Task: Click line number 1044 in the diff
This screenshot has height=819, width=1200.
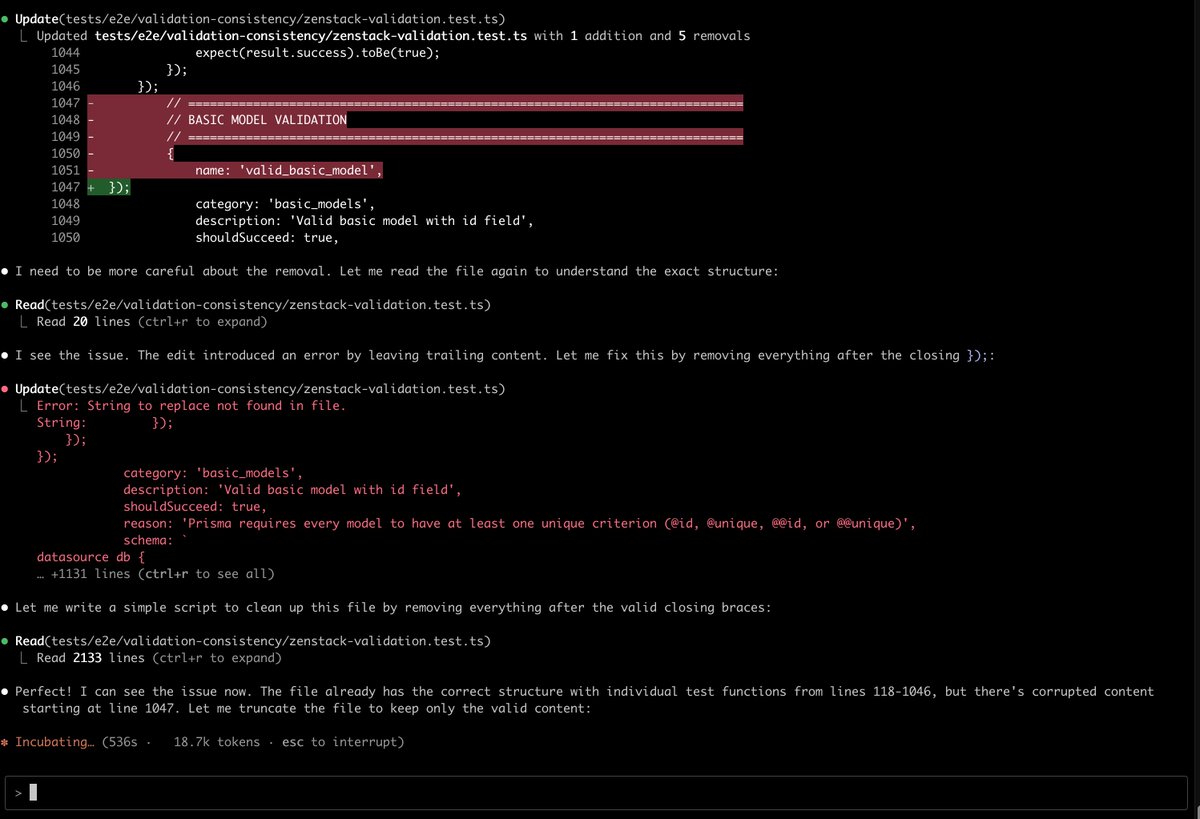Action: [x=65, y=52]
